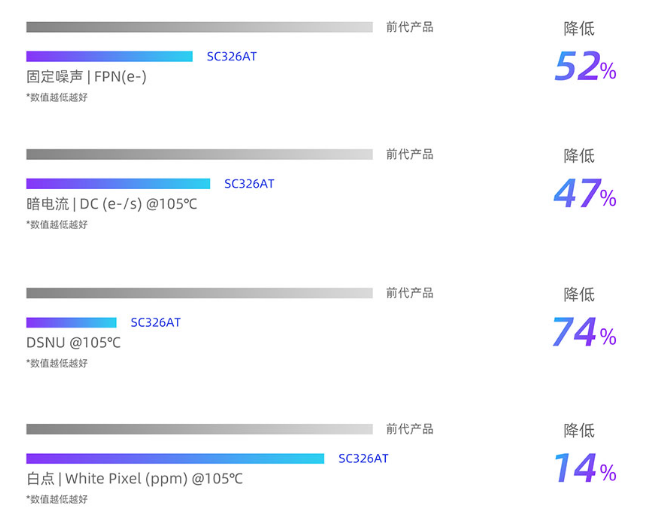Viewport: 647px width, 526px height.
Task: Click the SC326AT bar for White Pixel
Action: click(x=175, y=459)
